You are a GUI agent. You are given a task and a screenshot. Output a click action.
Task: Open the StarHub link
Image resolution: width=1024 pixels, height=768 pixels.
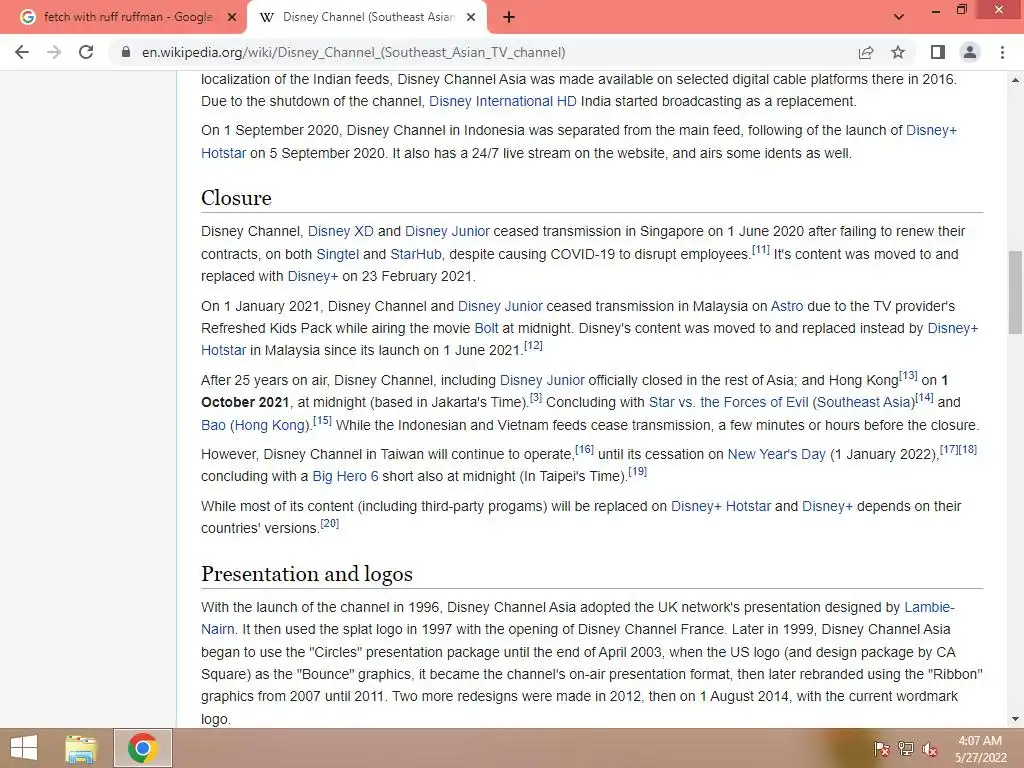(415, 254)
